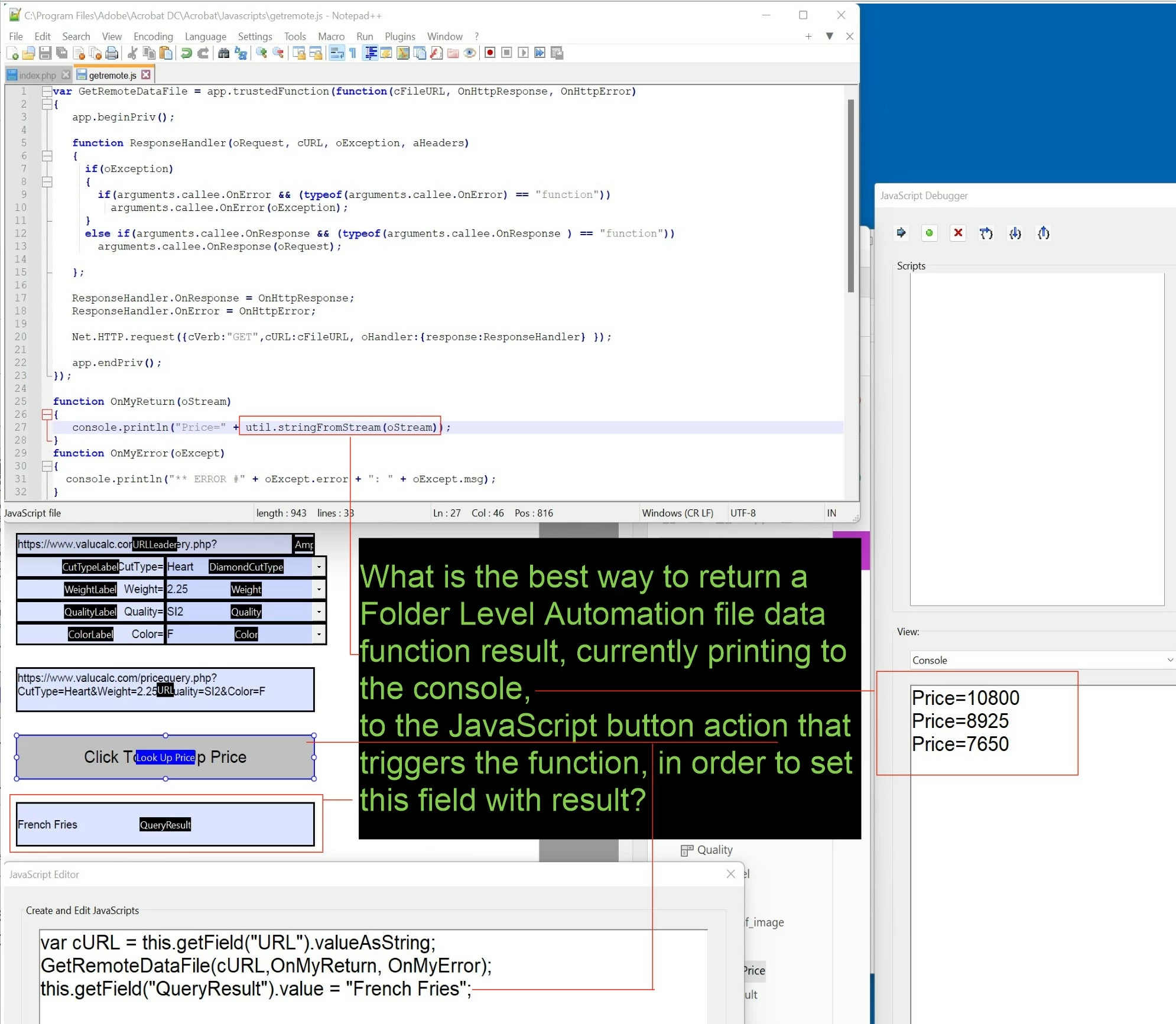1176x1024 pixels.
Task: Close the JavaScript Editor dialog
Action: 731,874
